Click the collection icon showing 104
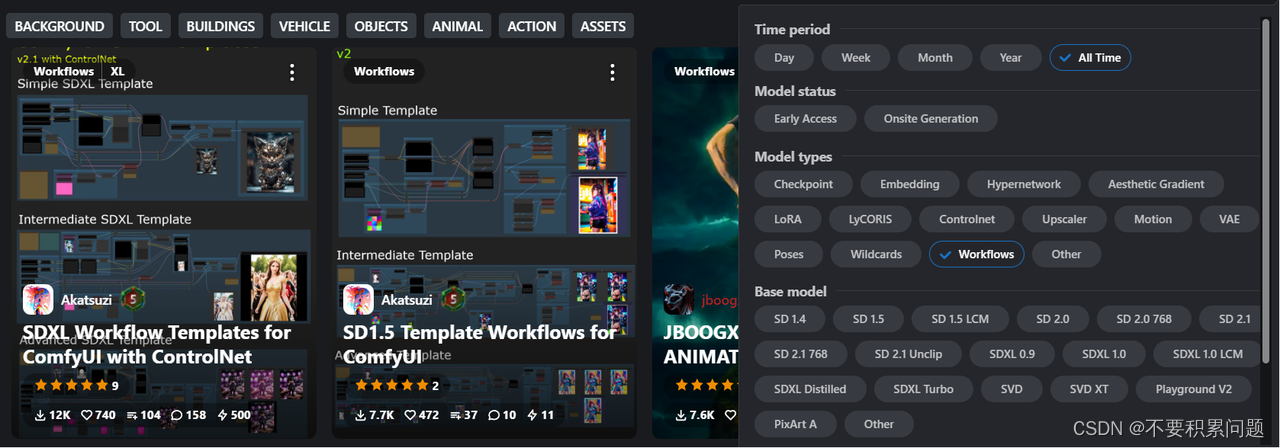 tap(132, 415)
